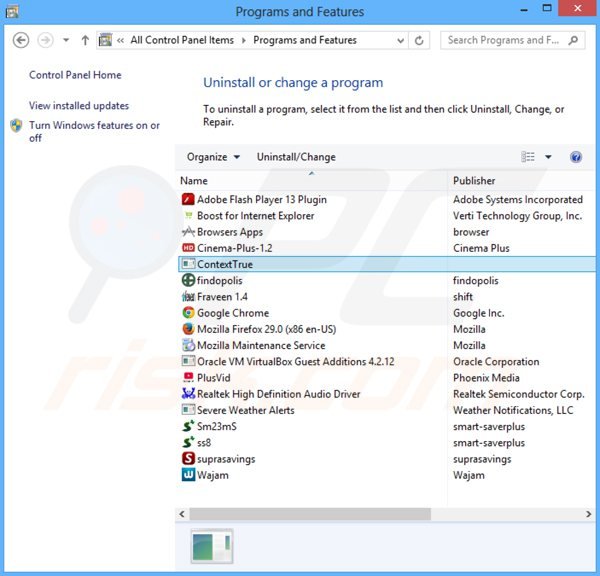Select the PlusVid program name

(x=214, y=378)
